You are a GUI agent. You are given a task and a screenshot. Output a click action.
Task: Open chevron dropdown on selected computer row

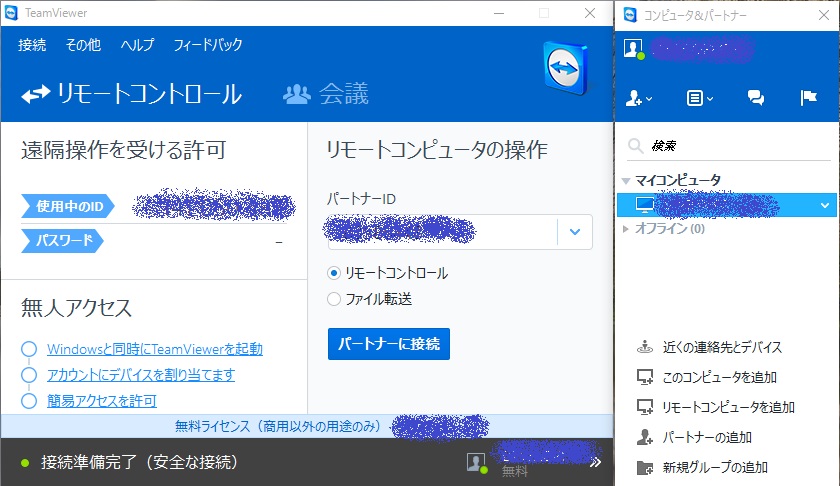click(x=824, y=205)
